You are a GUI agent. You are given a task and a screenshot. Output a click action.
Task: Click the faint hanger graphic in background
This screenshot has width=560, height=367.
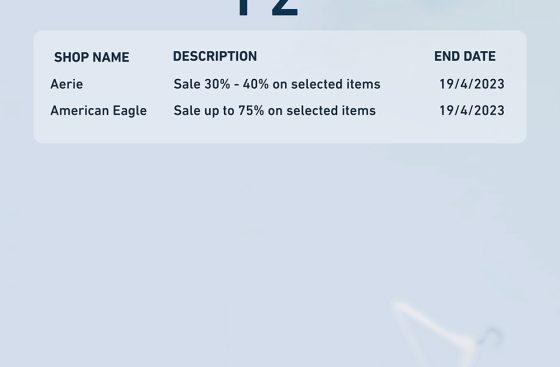point(446,330)
